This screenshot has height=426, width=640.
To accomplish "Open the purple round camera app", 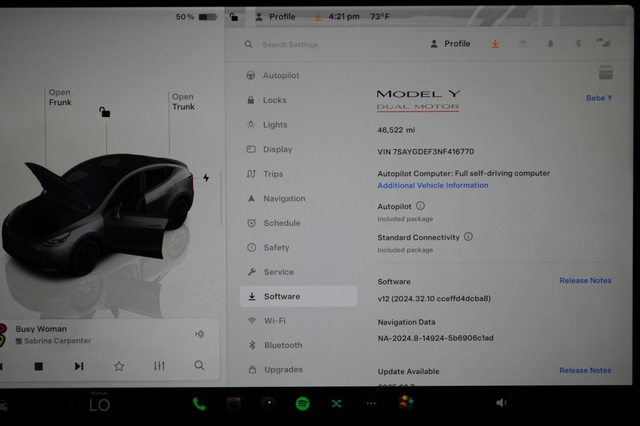I will point(268,404).
